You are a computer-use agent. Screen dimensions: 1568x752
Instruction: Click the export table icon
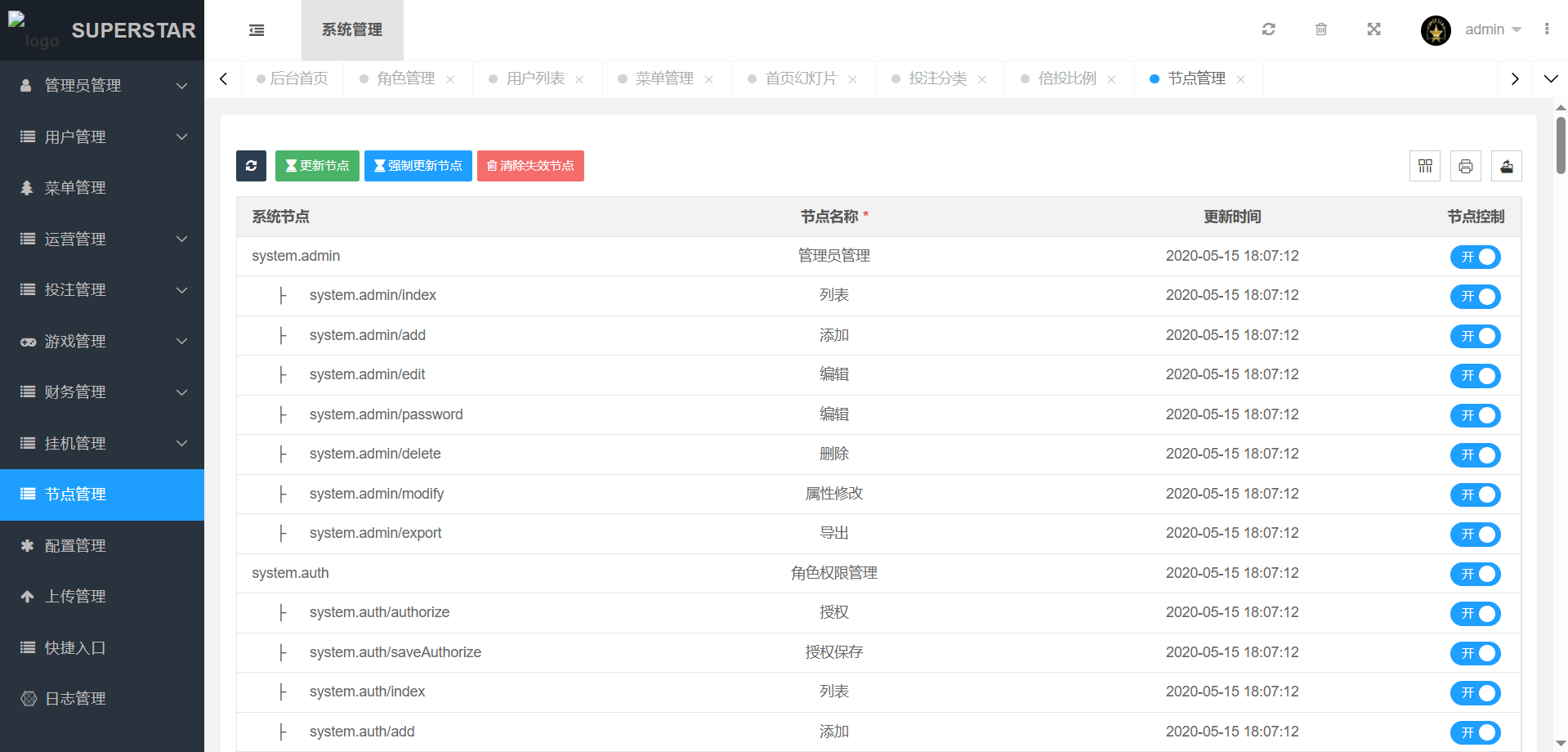1506,166
